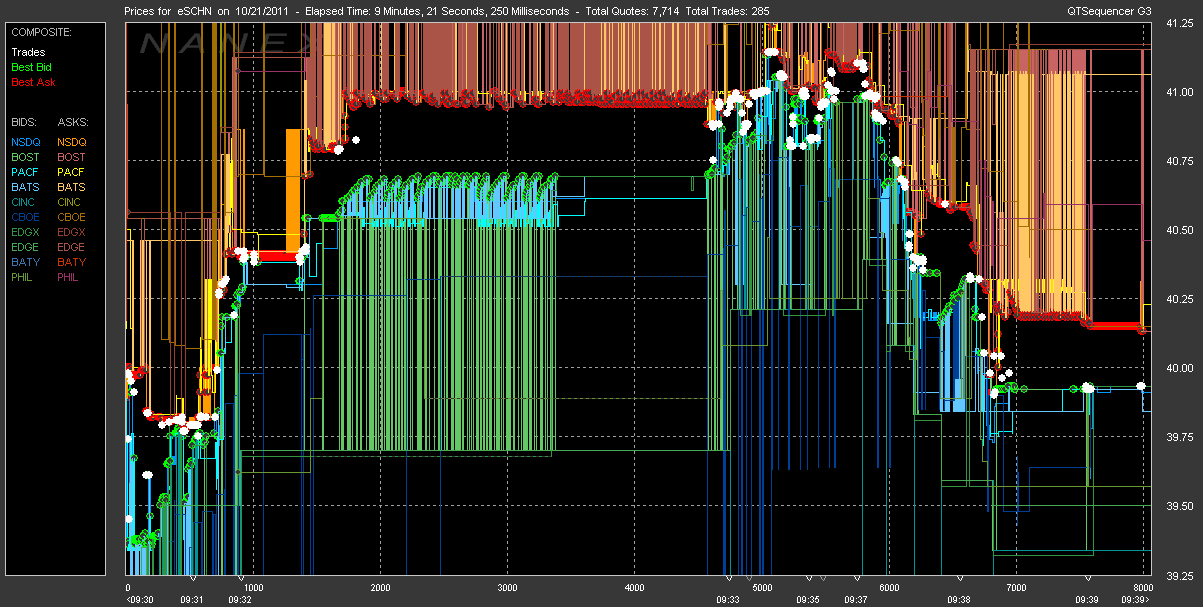Click the BIDS: column heading
This screenshot has height=607, width=1203.
click(x=24, y=121)
